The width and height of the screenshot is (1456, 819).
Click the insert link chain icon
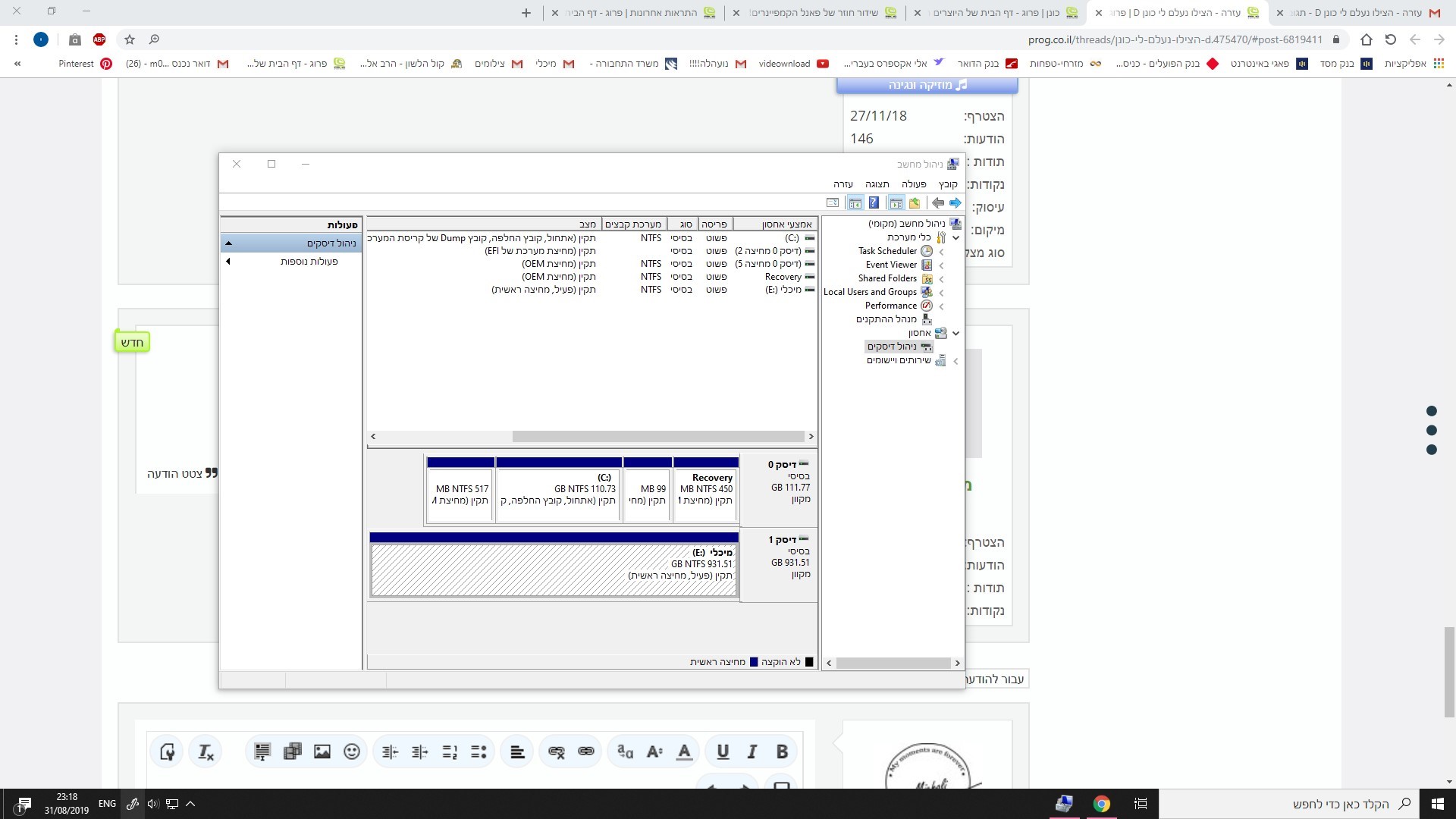click(585, 752)
